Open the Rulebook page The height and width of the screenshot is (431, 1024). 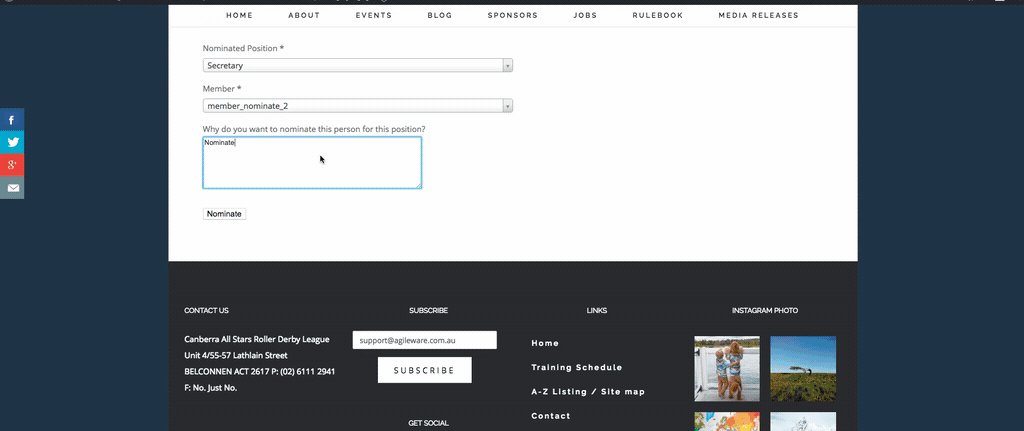coord(657,16)
